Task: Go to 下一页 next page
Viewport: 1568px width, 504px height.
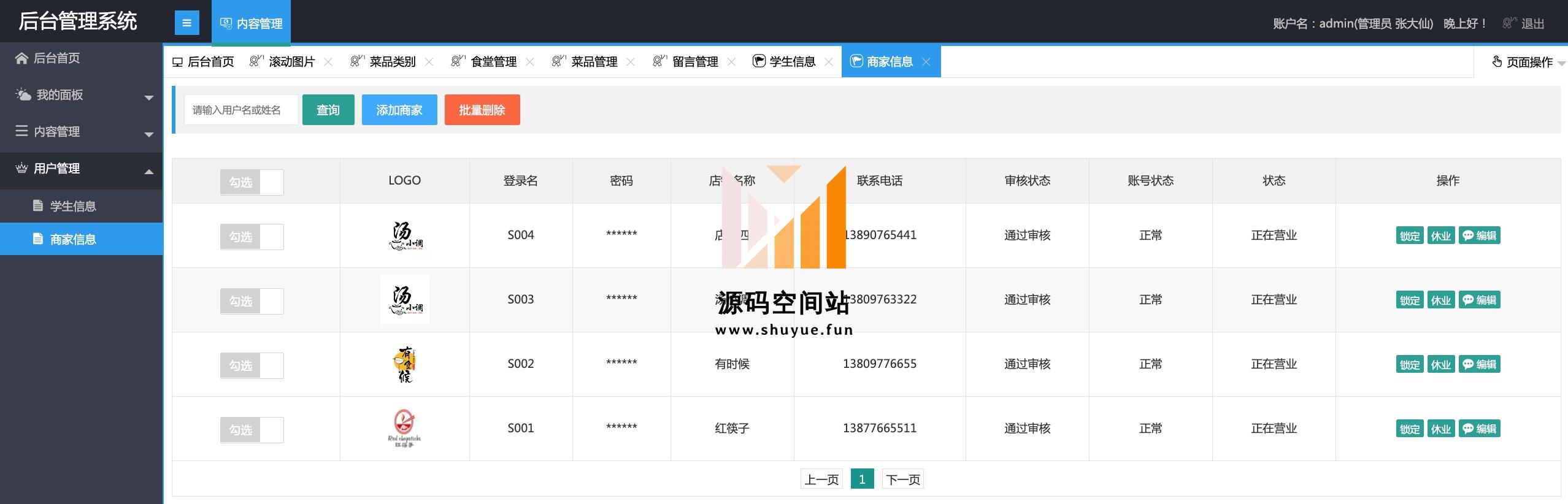Action: click(903, 479)
